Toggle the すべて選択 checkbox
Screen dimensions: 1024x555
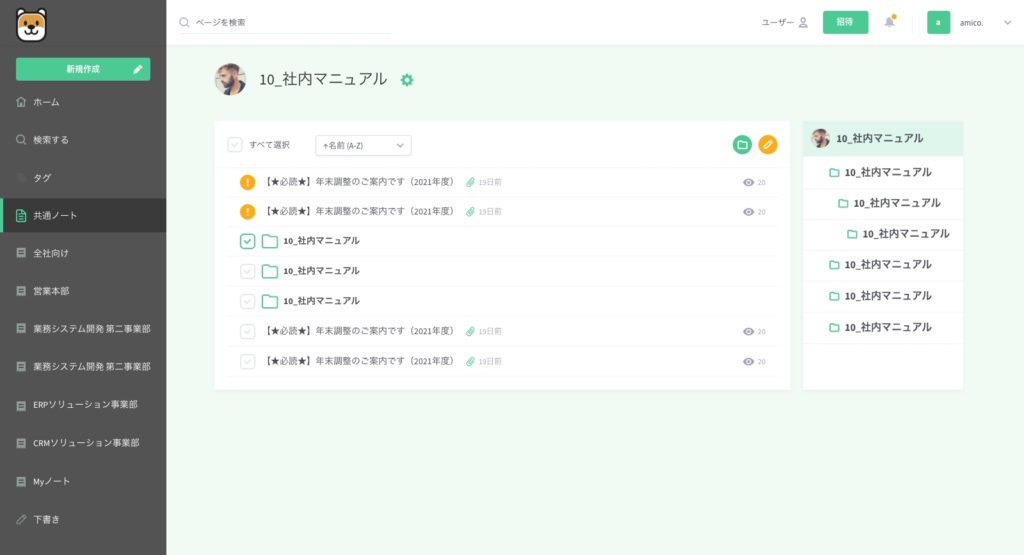(x=235, y=145)
